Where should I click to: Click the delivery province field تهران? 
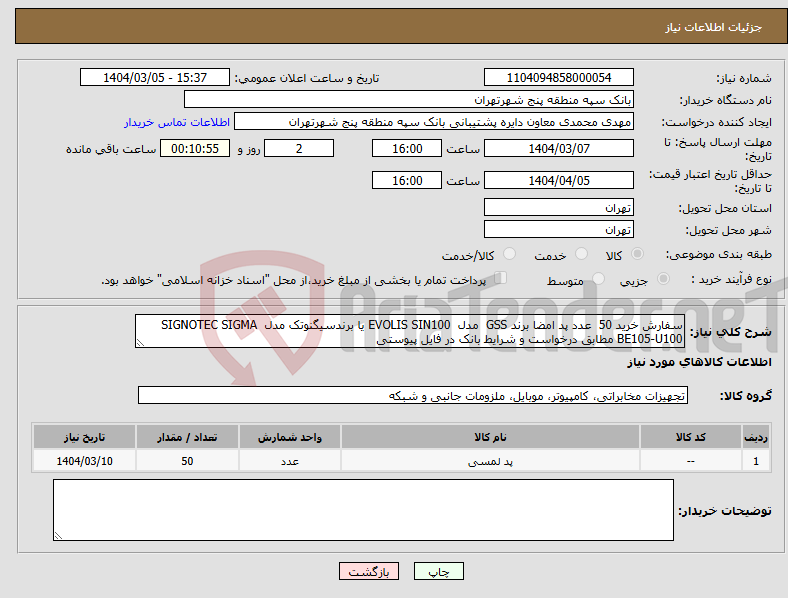[558, 207]
